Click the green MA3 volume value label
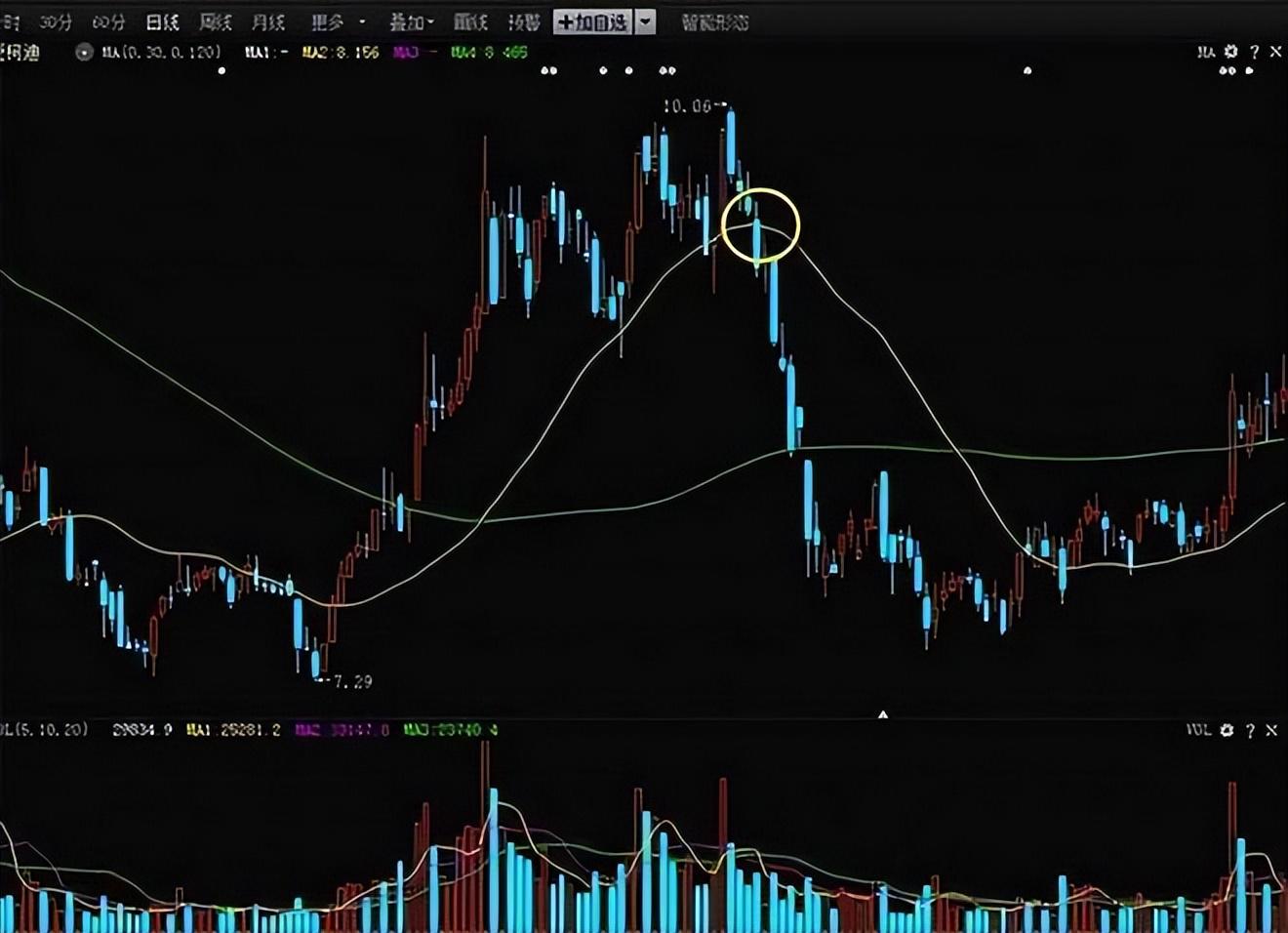This screenshot has width=1288, height=933. click(451, 729)
